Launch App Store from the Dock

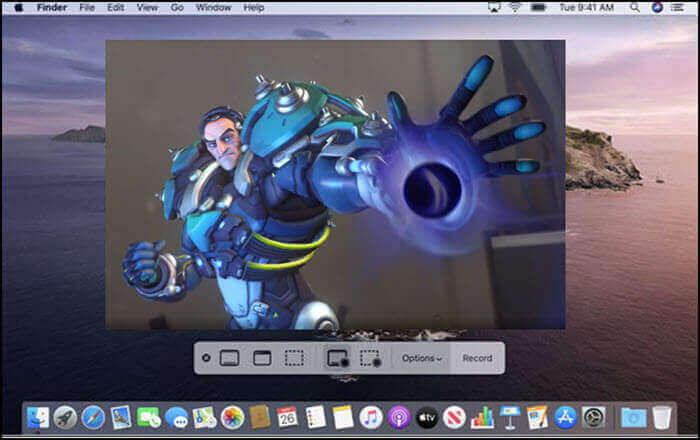click(565, 417)
